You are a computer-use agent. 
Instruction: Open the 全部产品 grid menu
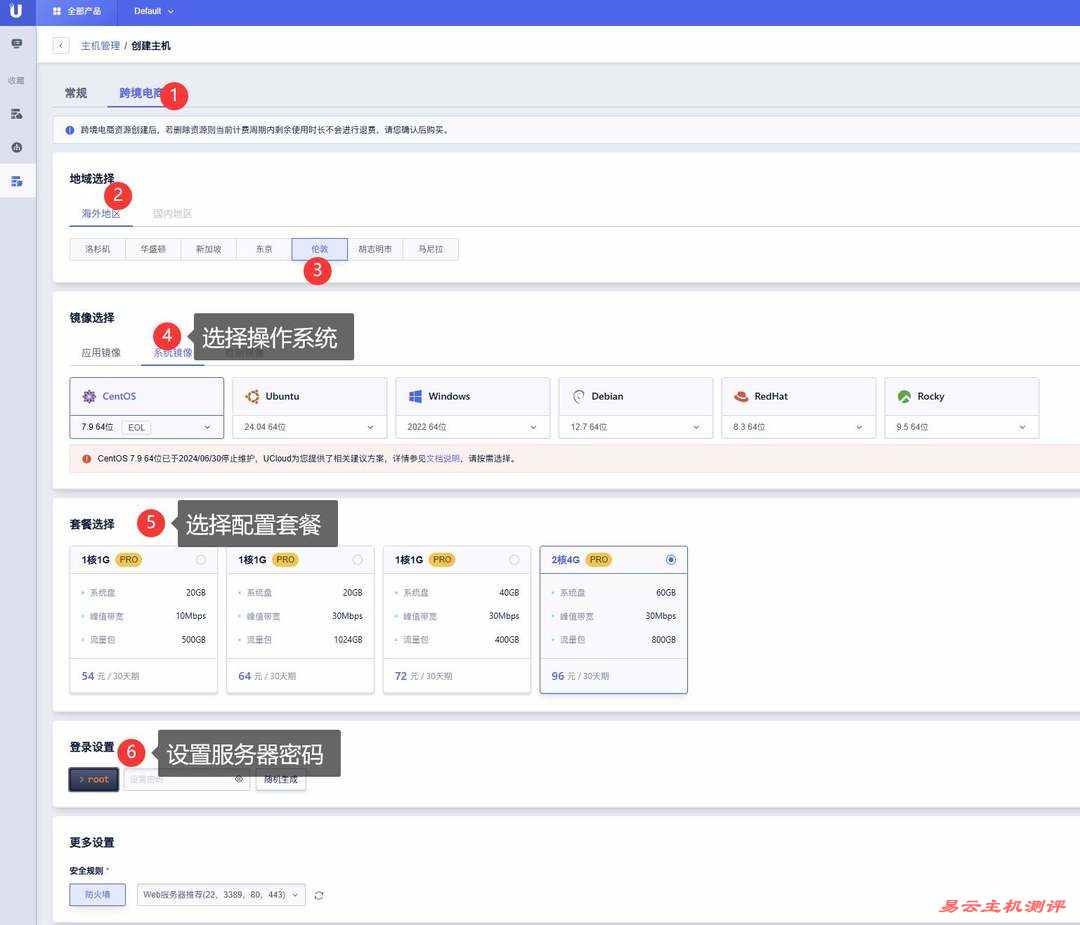click(x=76, y=11)
